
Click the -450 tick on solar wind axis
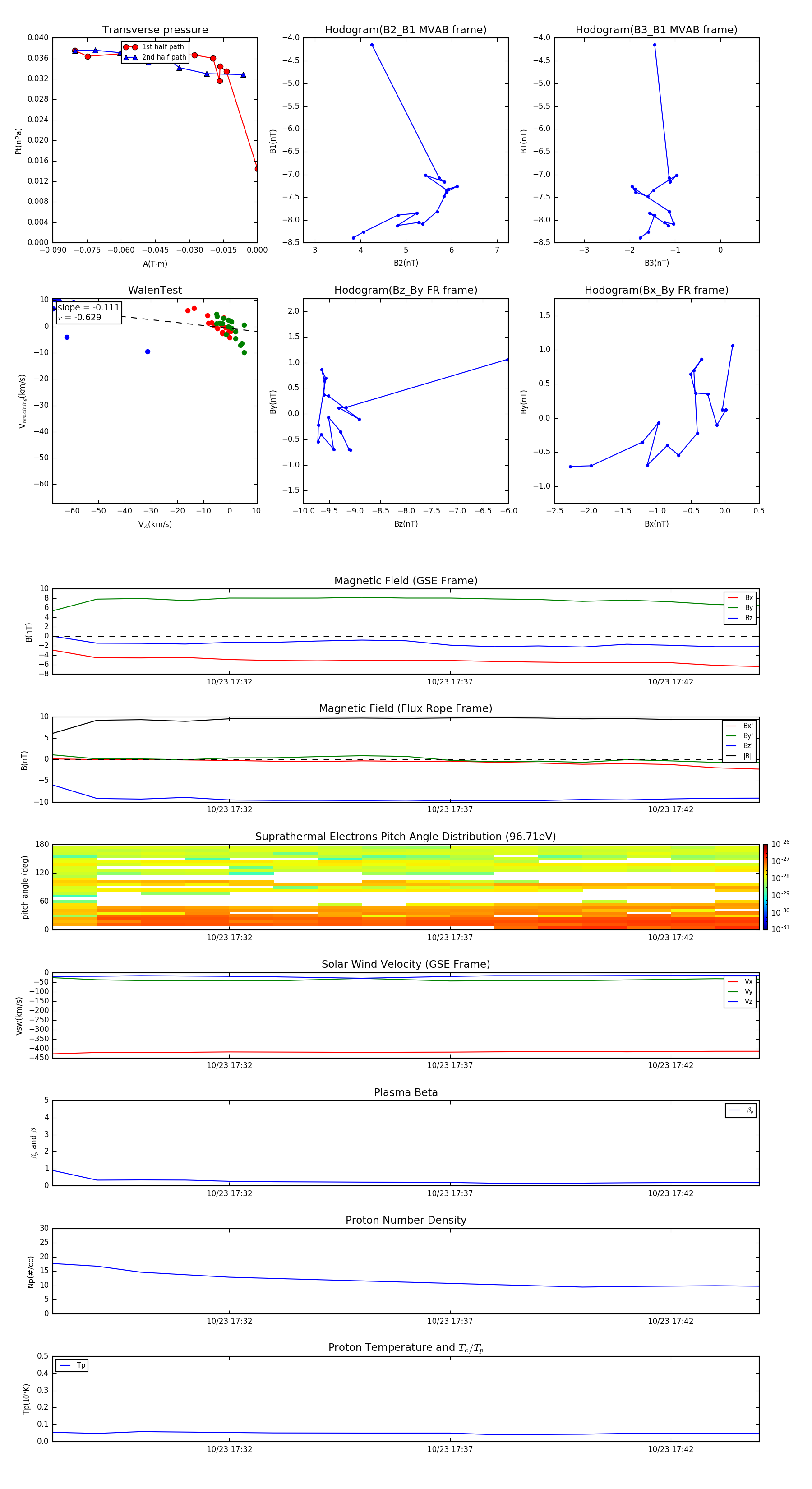tap(38, 1058)
